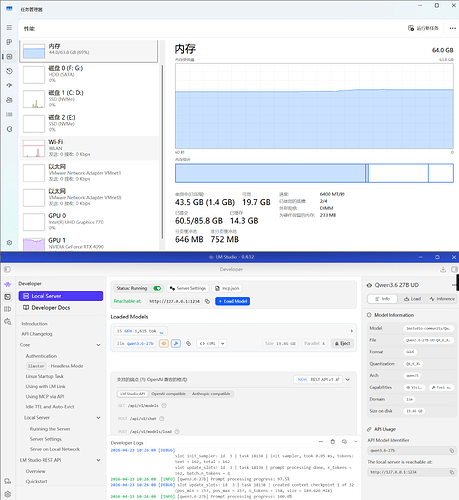Open the Task Manager hamburger navigation menu
The image size is (459, 500).
click(9, 28)
